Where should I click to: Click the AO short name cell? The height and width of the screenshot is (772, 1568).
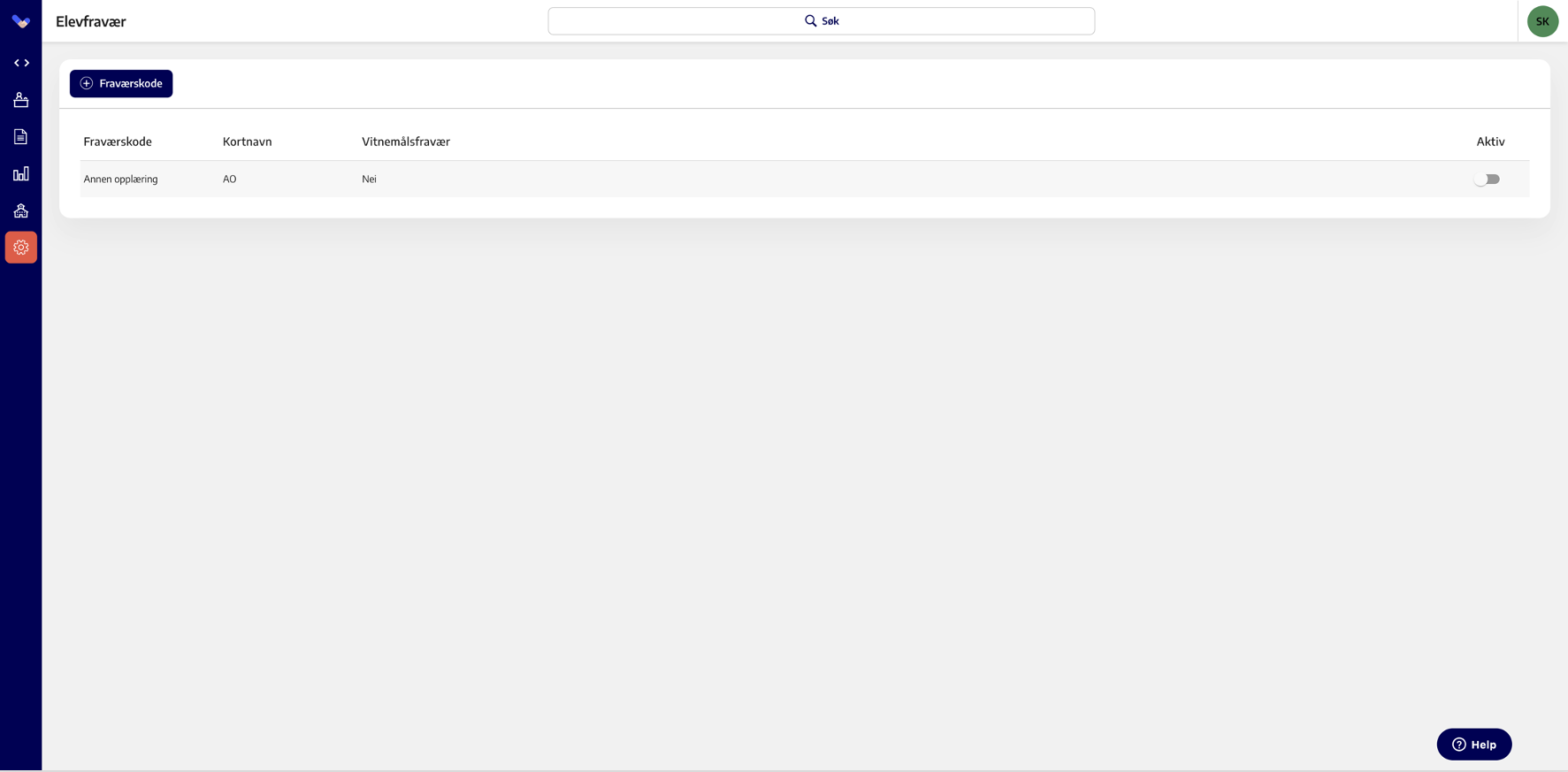coord(230,180)
